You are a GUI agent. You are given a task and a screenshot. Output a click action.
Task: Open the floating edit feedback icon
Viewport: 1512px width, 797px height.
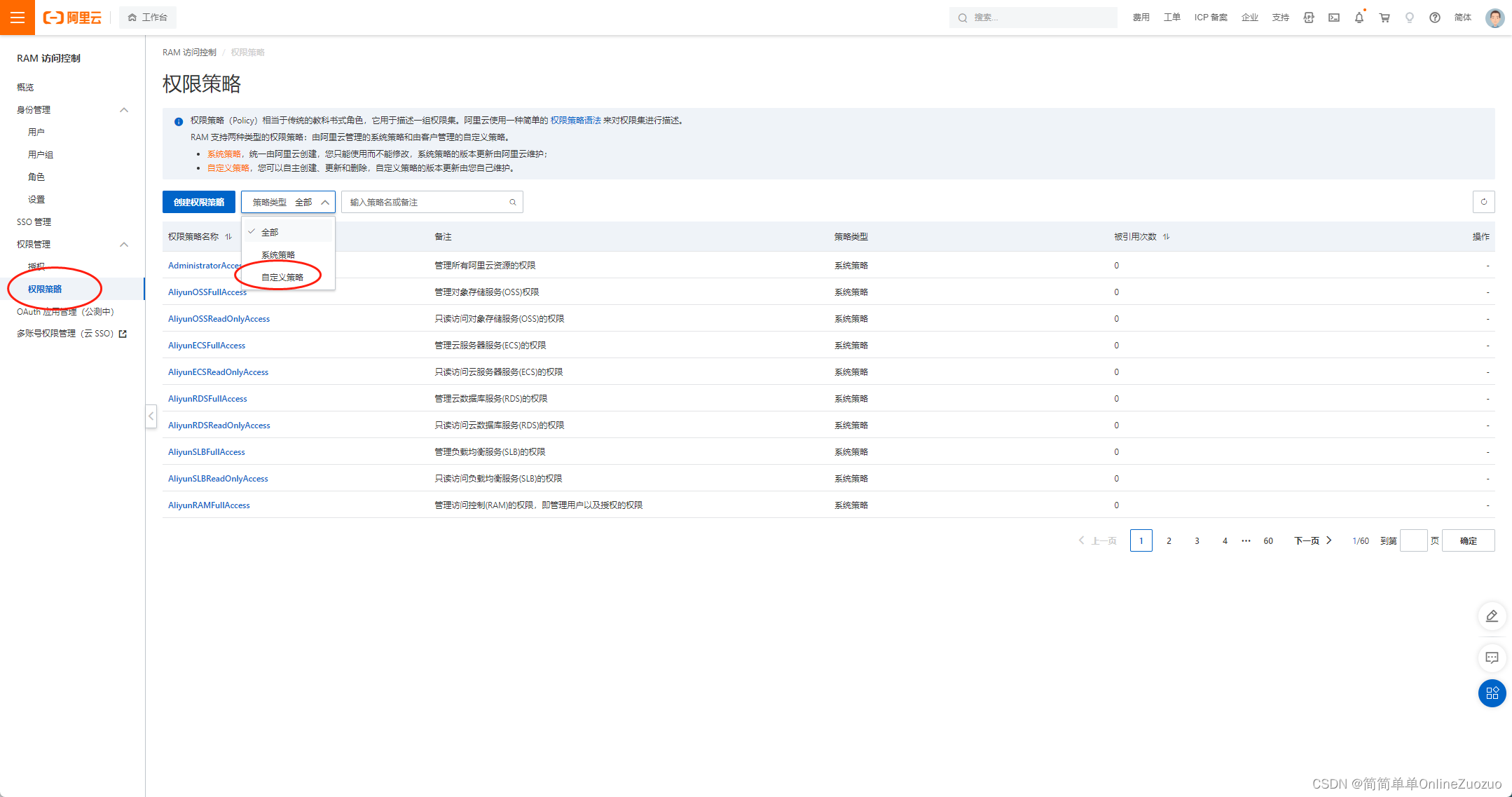tap(1492, 616)
